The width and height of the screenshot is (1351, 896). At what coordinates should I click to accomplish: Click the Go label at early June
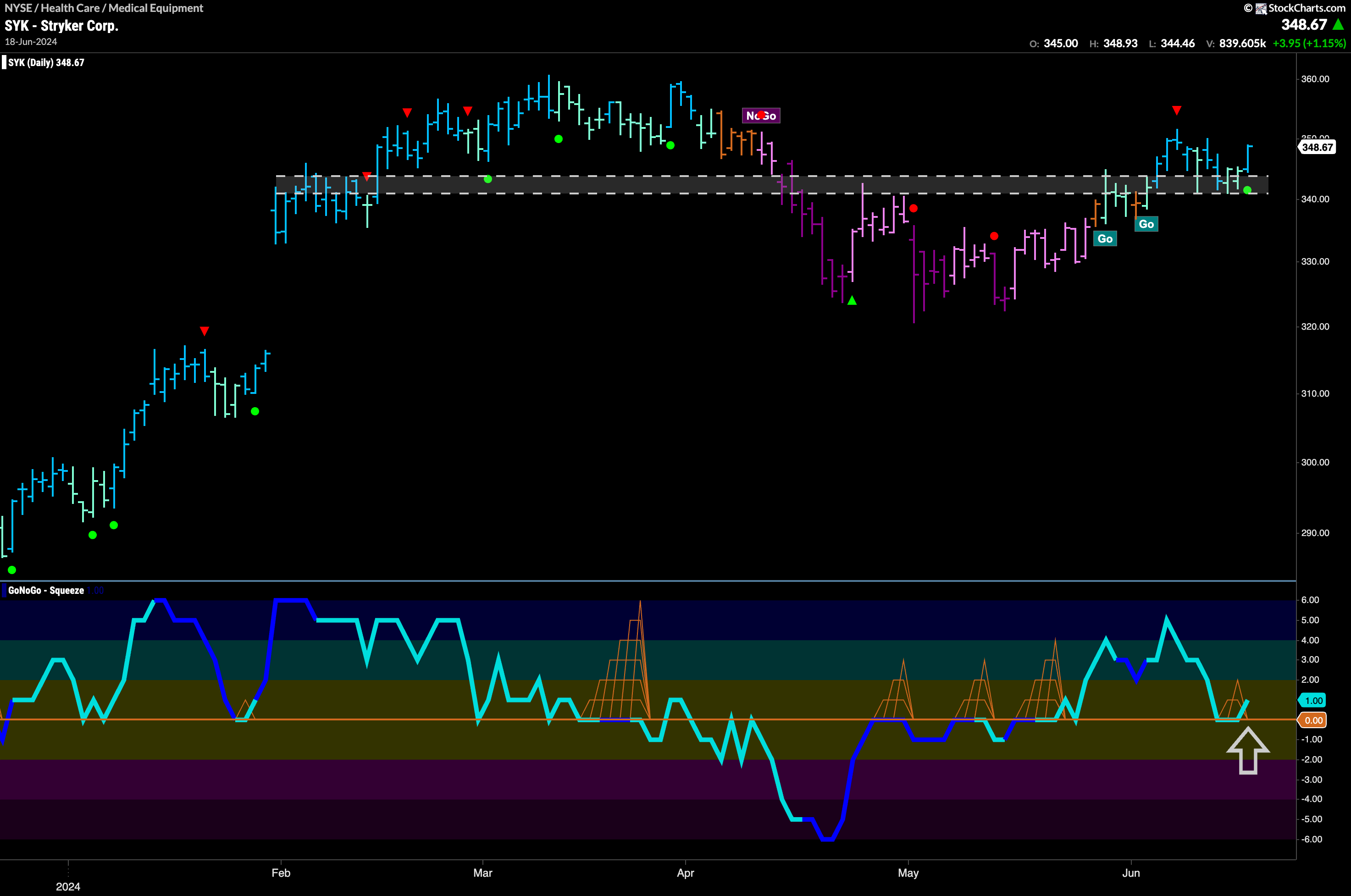pos(1146,224)
